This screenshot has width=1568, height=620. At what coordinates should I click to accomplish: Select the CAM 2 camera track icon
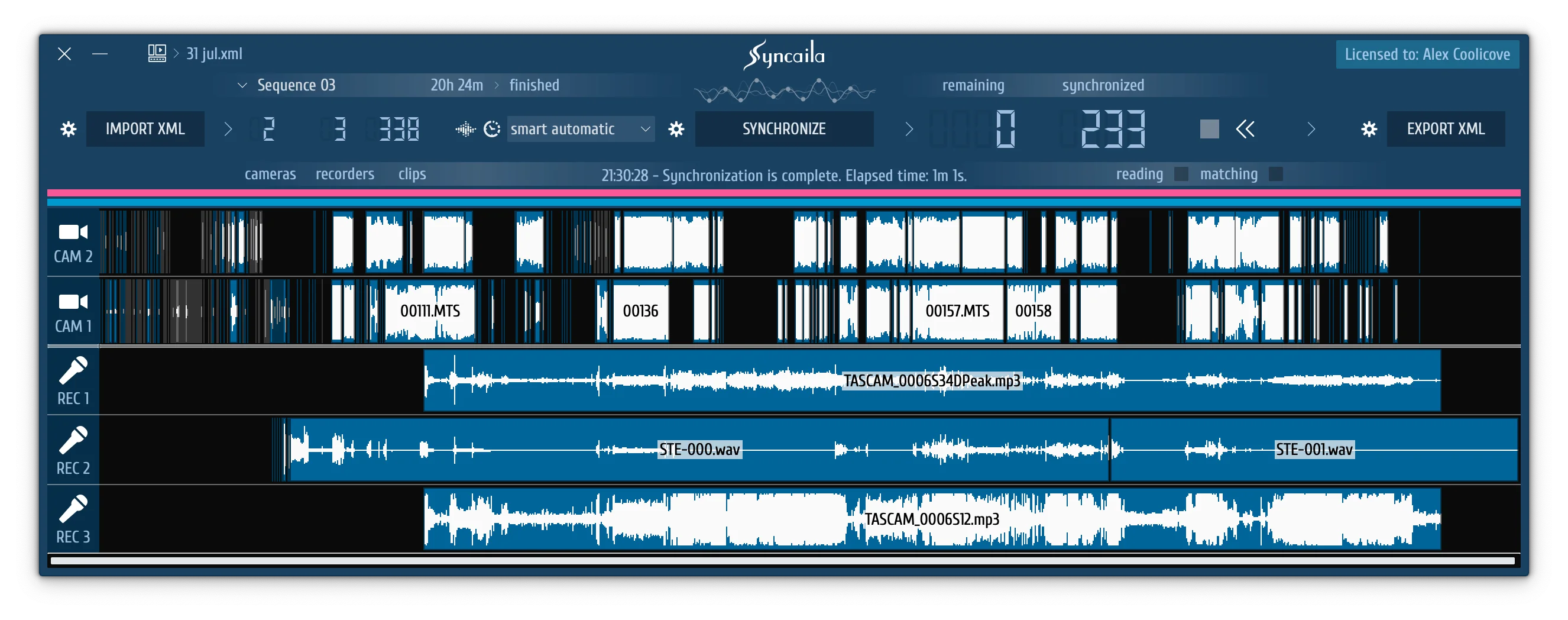pyautogui.click(x=73, y=233)
